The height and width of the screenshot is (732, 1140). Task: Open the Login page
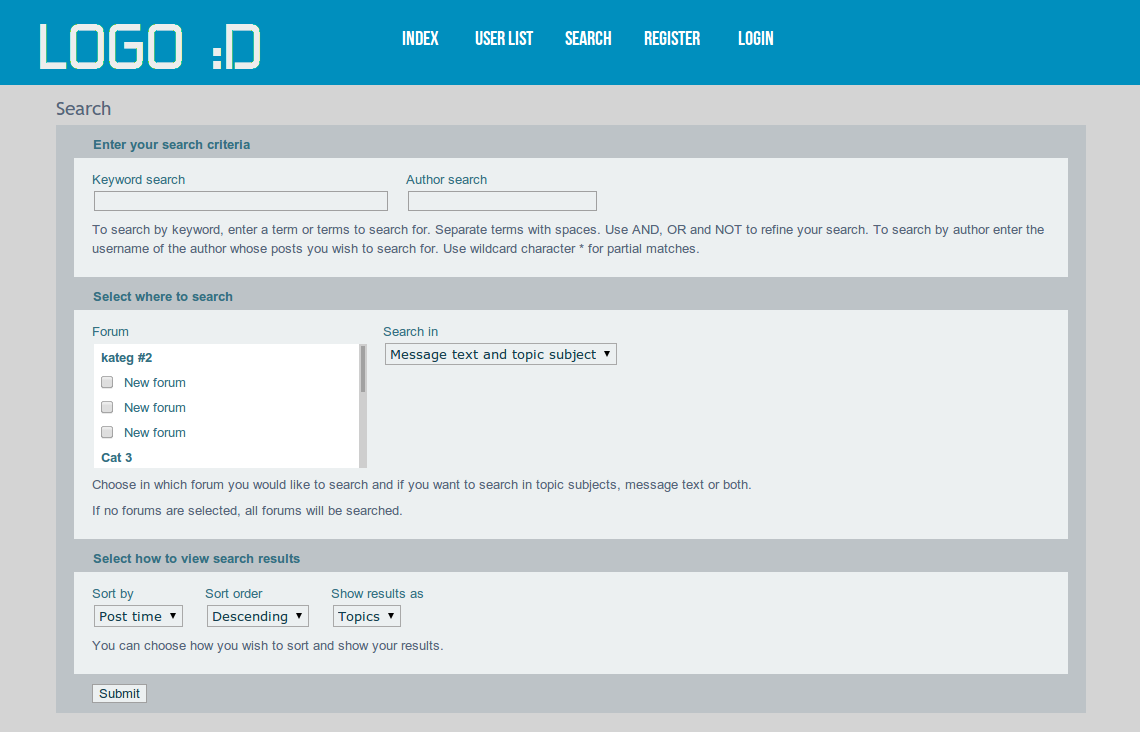755,39
